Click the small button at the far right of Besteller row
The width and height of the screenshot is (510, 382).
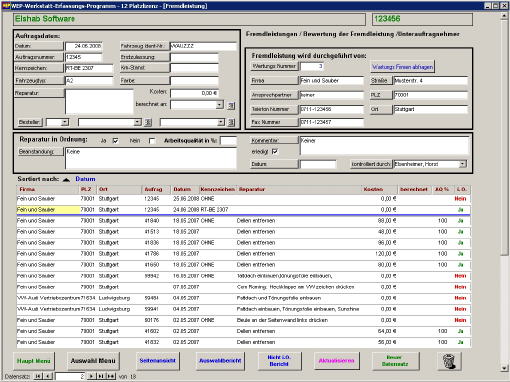click(x=231, y=122)
